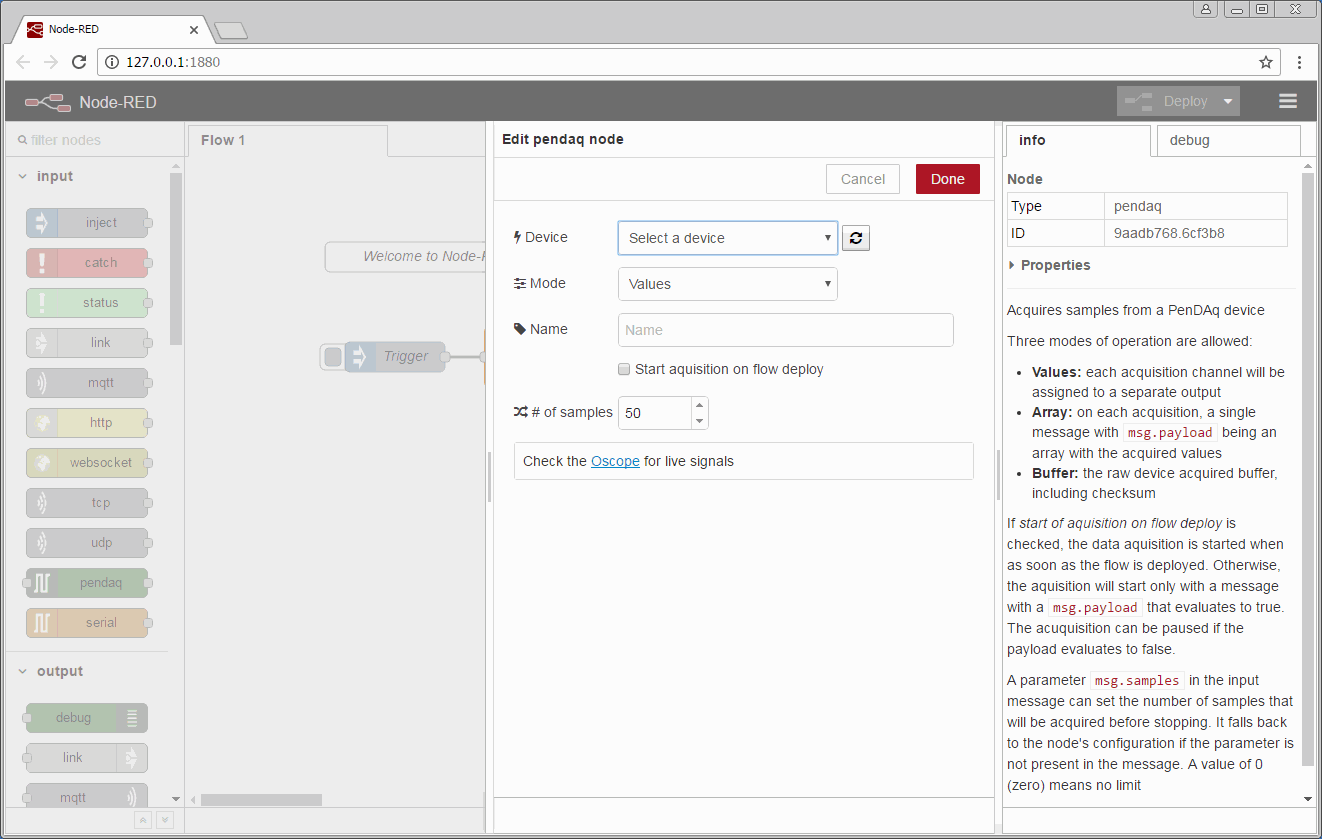Expand all palette categories
Image resolution: width=1322 pixels, height=839 pixels.
[165, 820]
